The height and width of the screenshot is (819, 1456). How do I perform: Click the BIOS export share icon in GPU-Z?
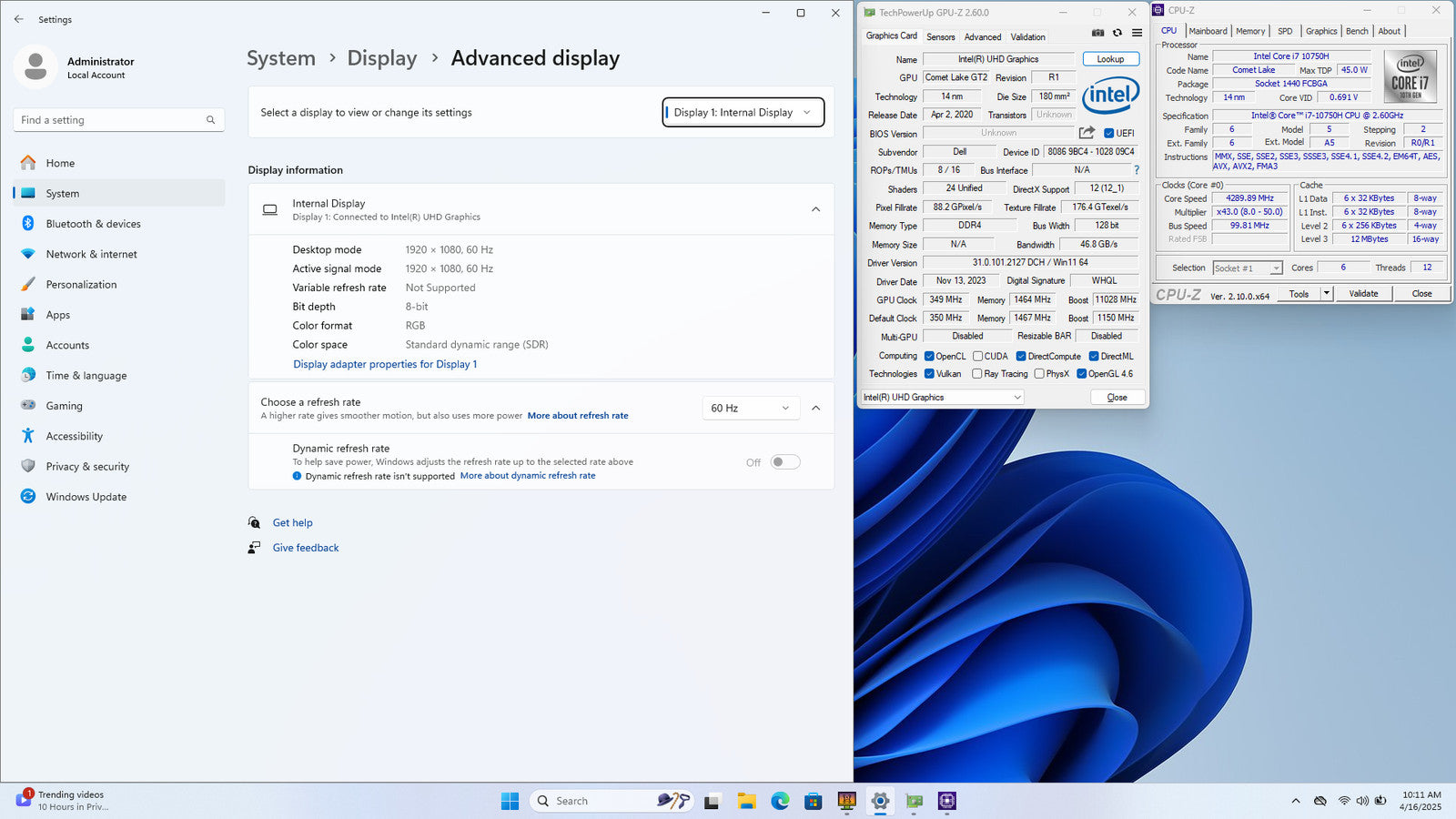click(1087, 133)
